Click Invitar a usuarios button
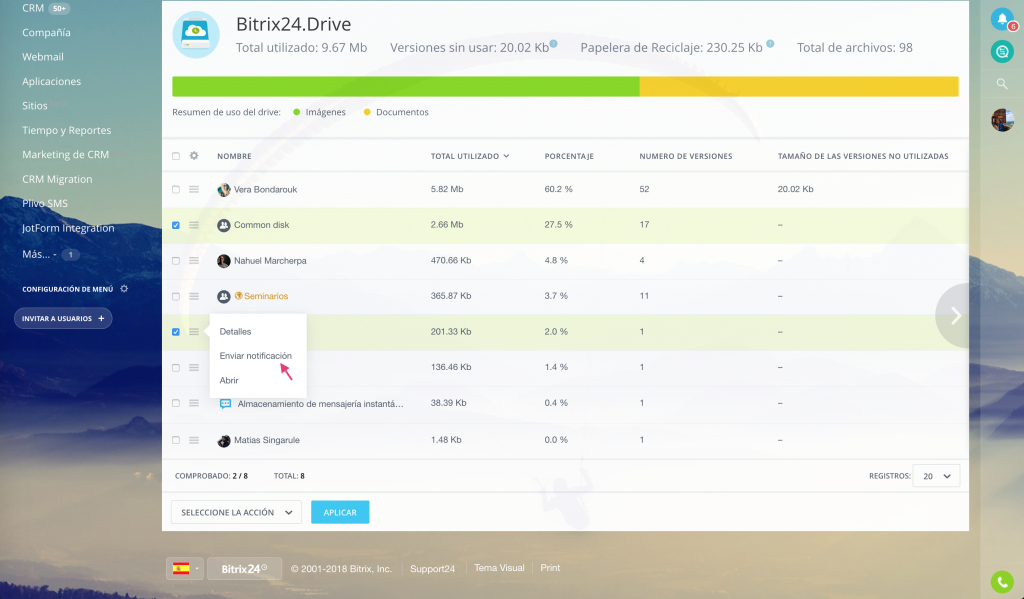 coord(63,318)
